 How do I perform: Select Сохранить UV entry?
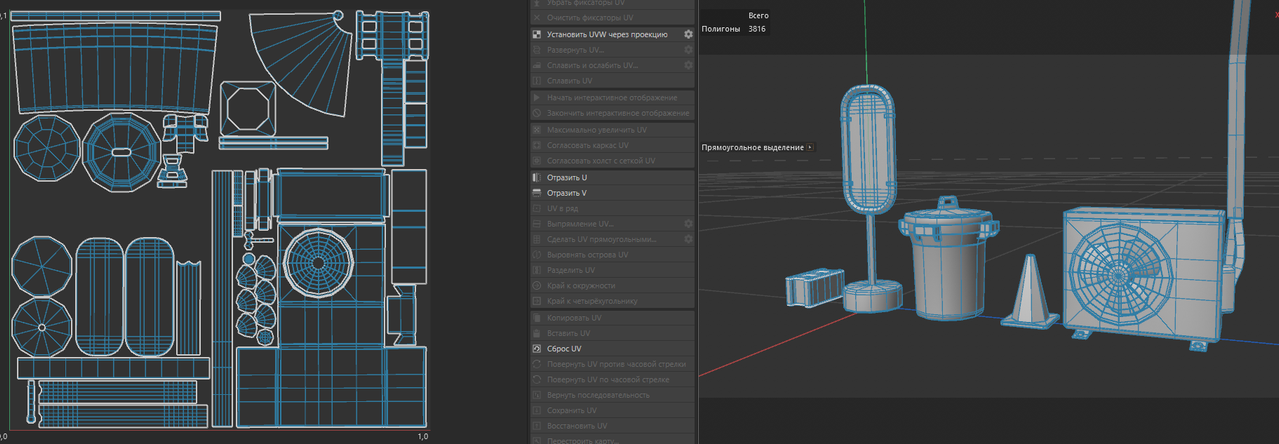[x=612, y=411]
